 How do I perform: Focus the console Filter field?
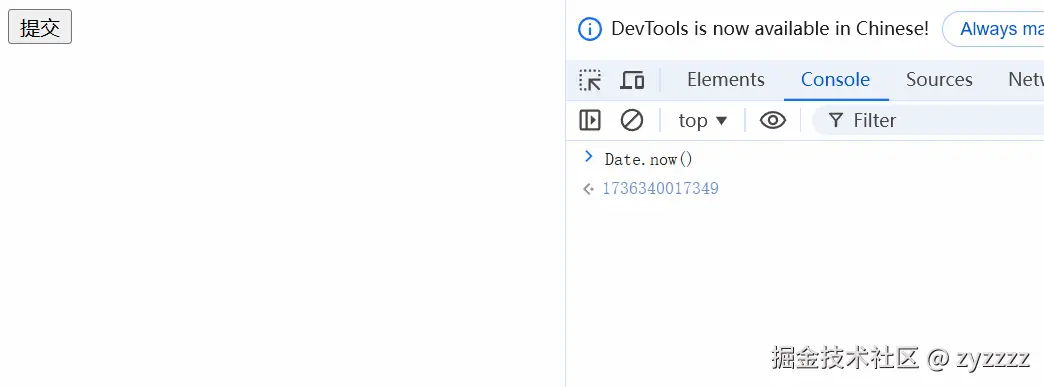click(x=928, y=121)
